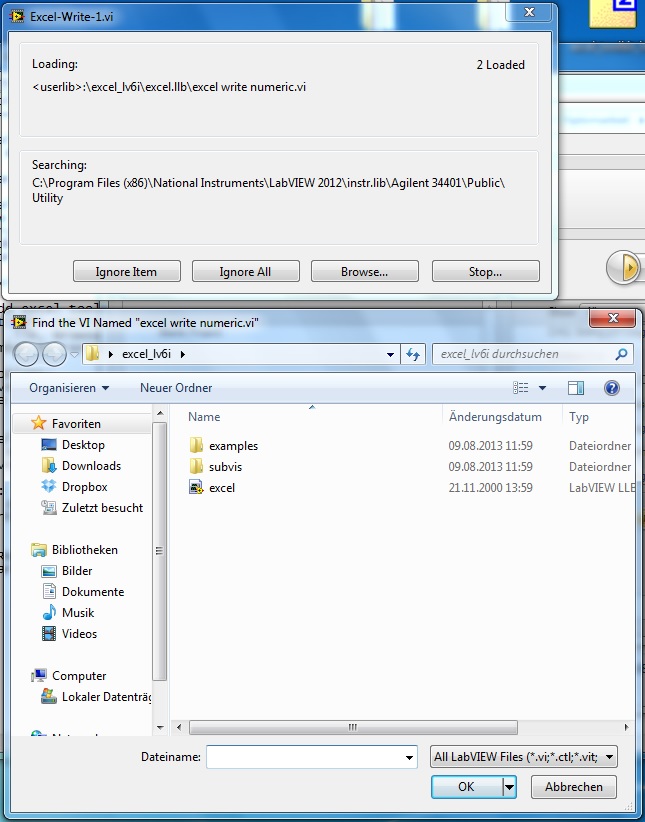Click the navigation pane scroll-down arrow
This screenshot has height=822, width=645.
coord(160,728)
